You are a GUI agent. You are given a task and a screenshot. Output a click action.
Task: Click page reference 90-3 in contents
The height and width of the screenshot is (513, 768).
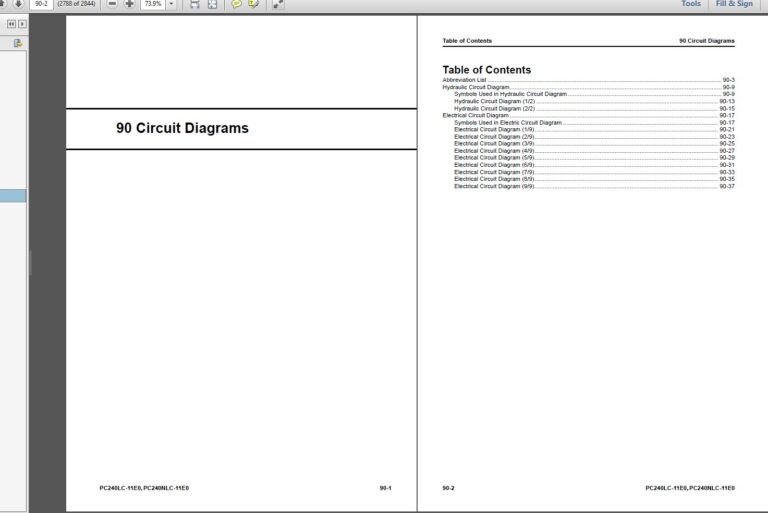coord(728,80)
